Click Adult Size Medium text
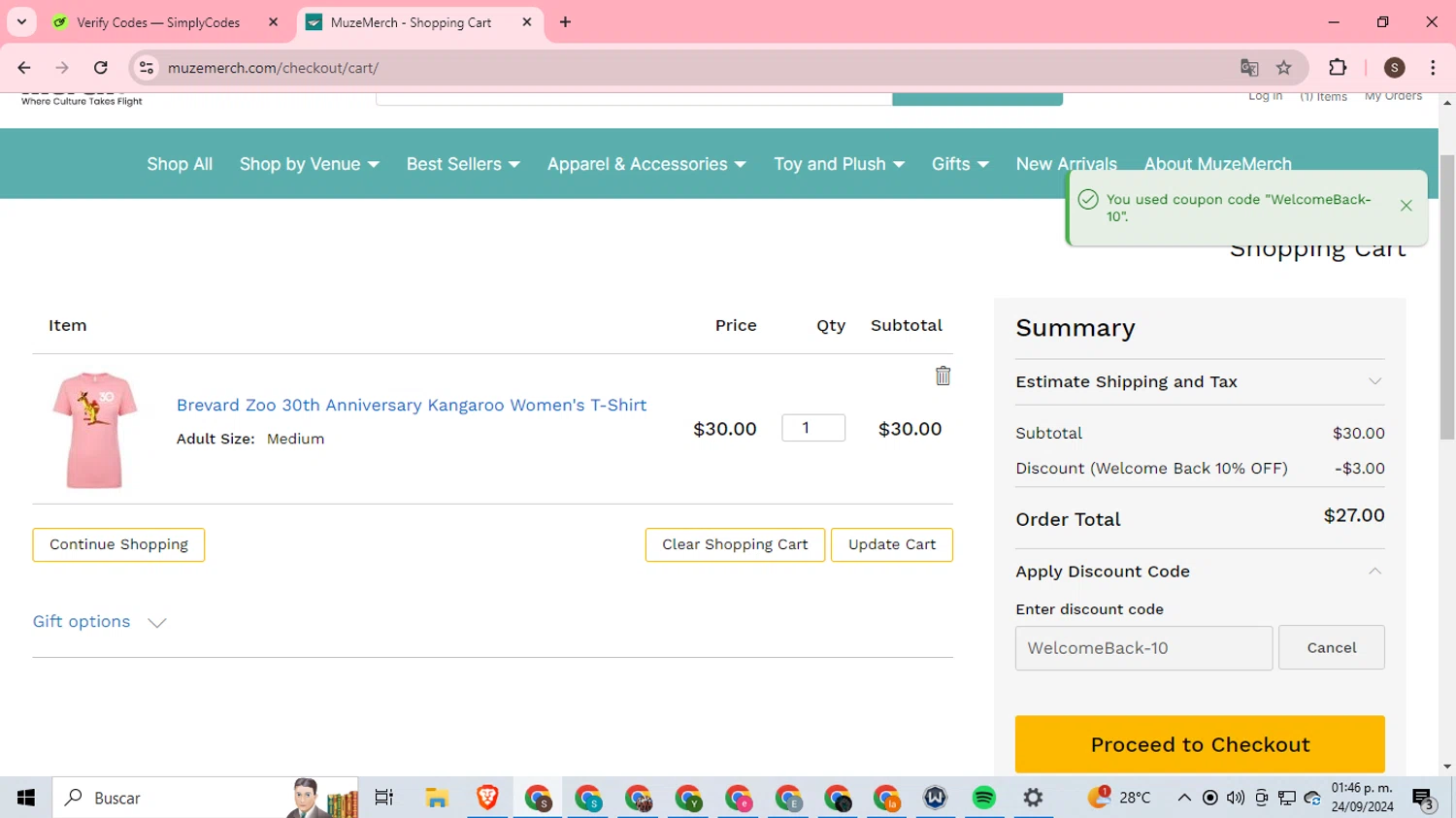This screenshot has width=1456, height=818. point(250,439)
